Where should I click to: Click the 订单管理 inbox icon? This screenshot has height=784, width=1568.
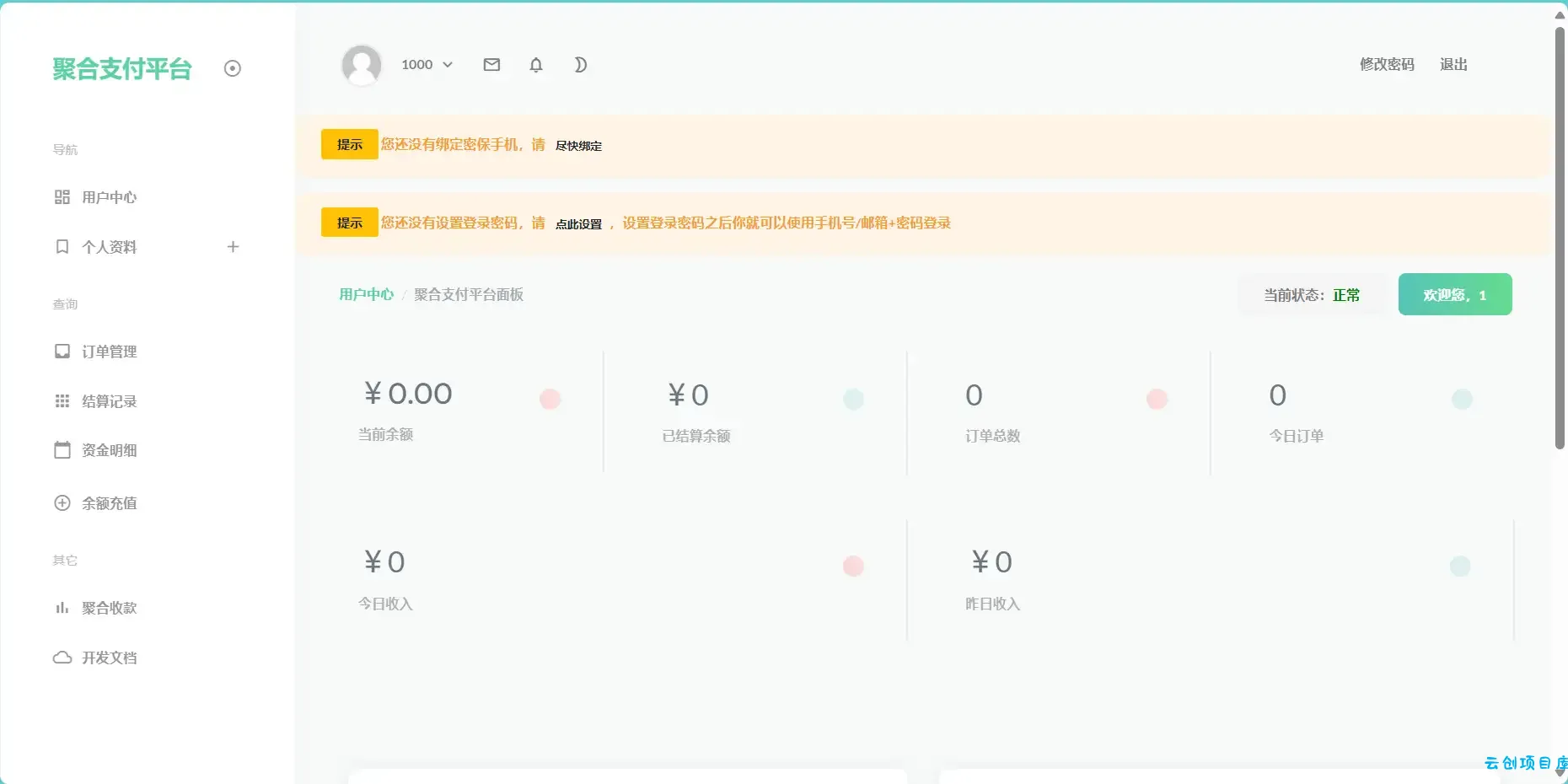(x=62, y=351)
